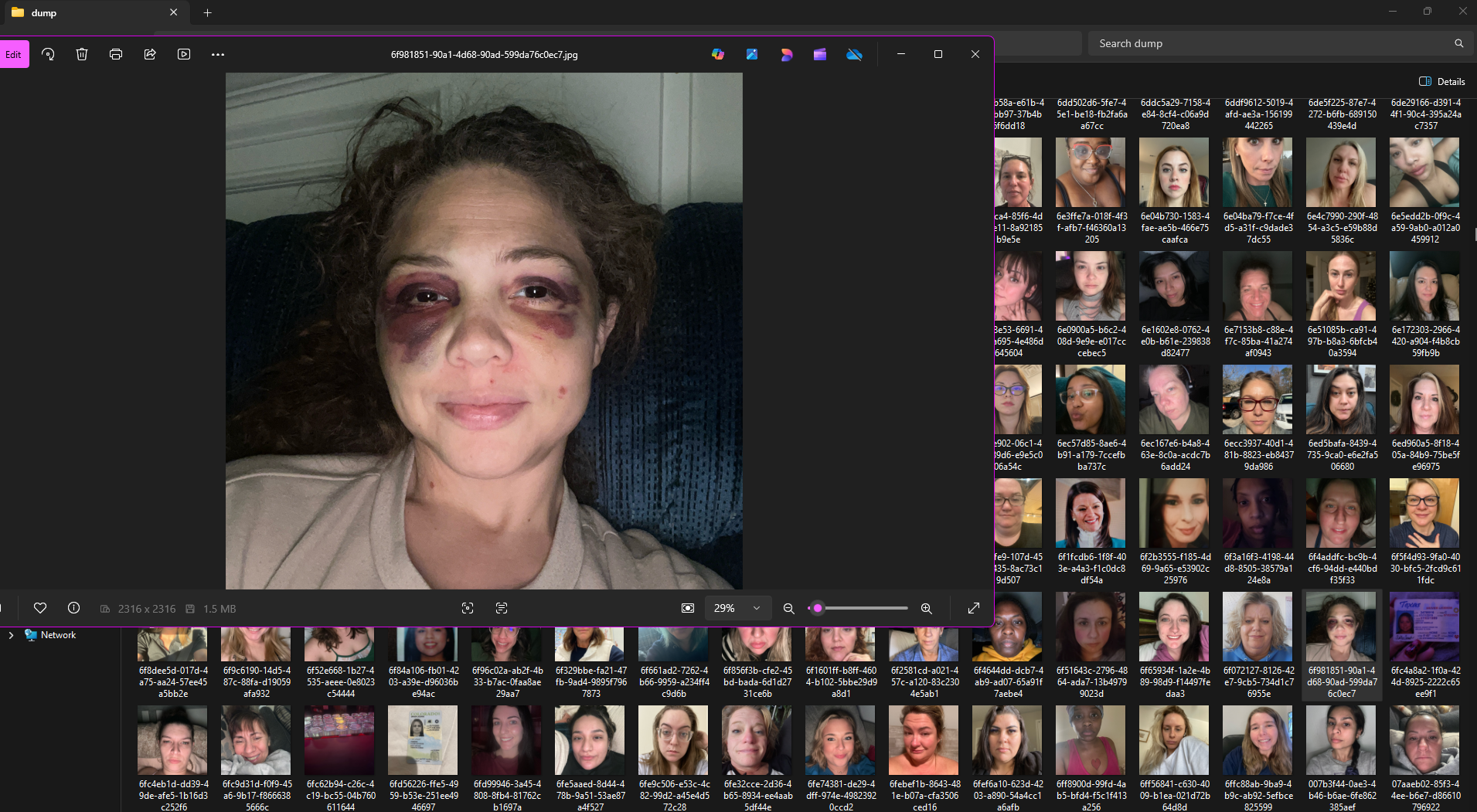Screen dimensions: 1477x812
Task: Click the Search dump input field
Action: [1271, 43]
